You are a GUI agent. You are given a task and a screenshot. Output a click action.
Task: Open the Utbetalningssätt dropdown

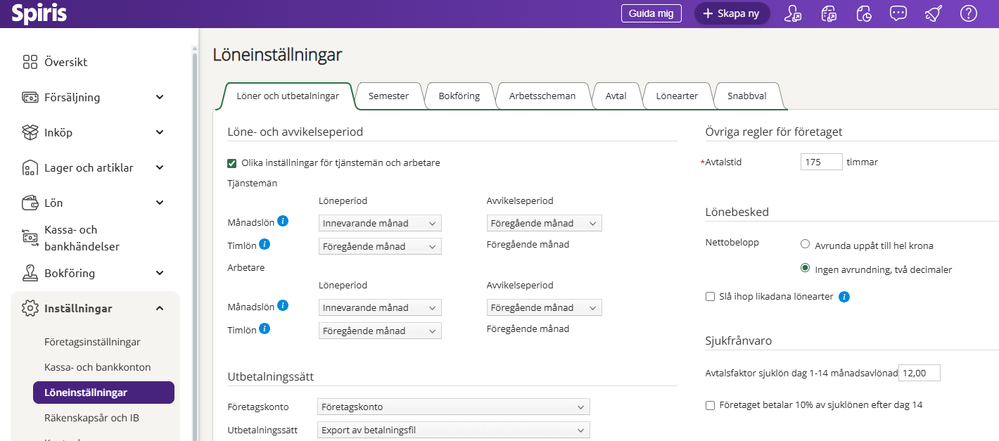click(453, 430)
